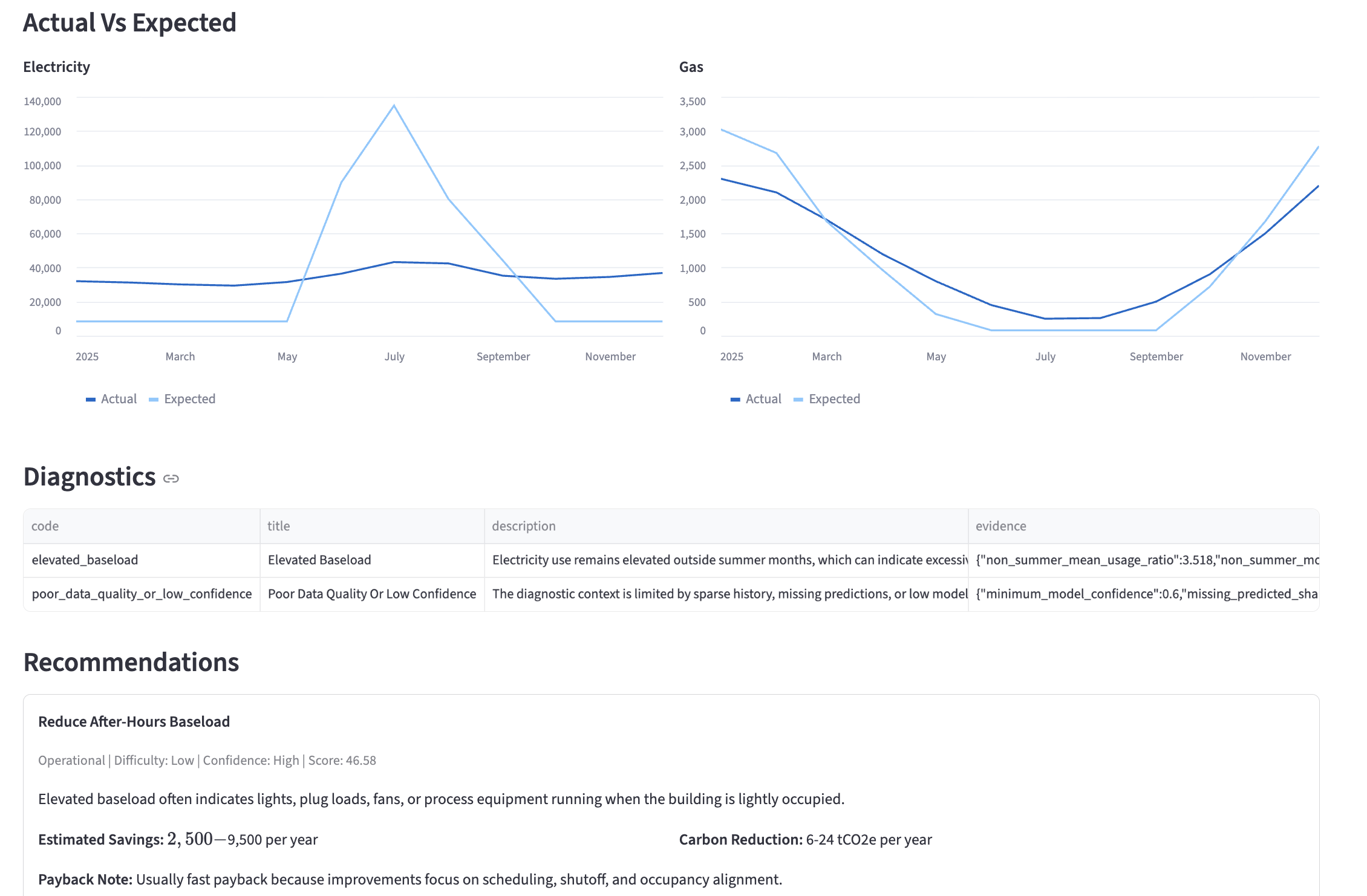Screen dimensions: 1367x896
Task: Click the Elevated Baseload title cell
Action: point(319,560)
